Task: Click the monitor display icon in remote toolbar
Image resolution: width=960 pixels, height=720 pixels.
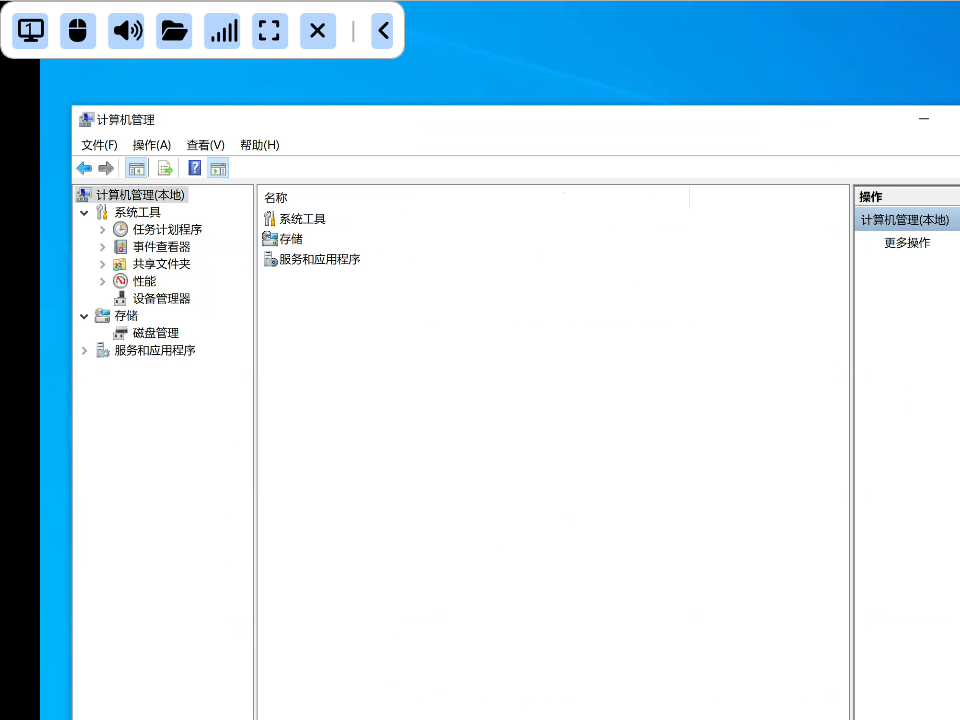Action: click(x=30, y=31)
